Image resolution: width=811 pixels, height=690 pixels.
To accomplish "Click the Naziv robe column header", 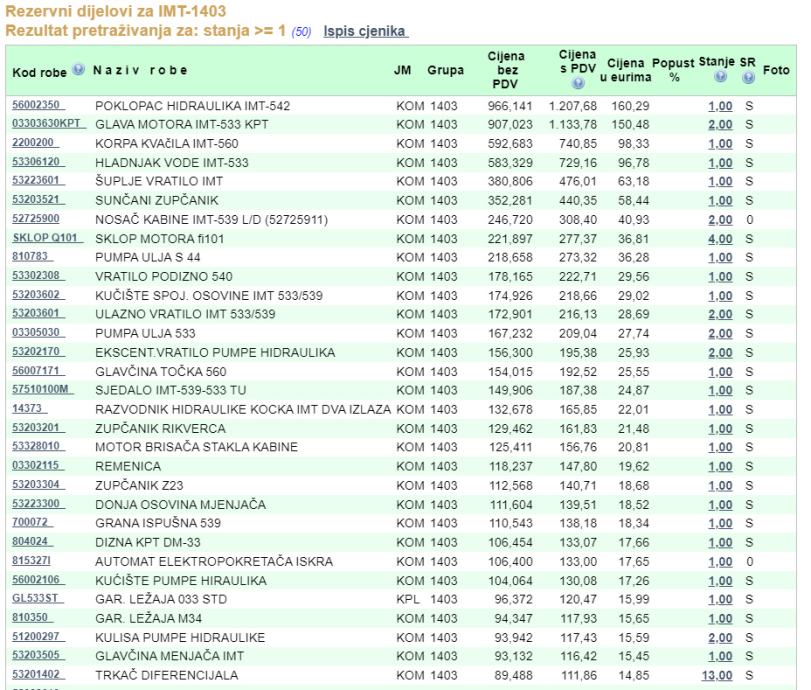I will tap(140, 70).
